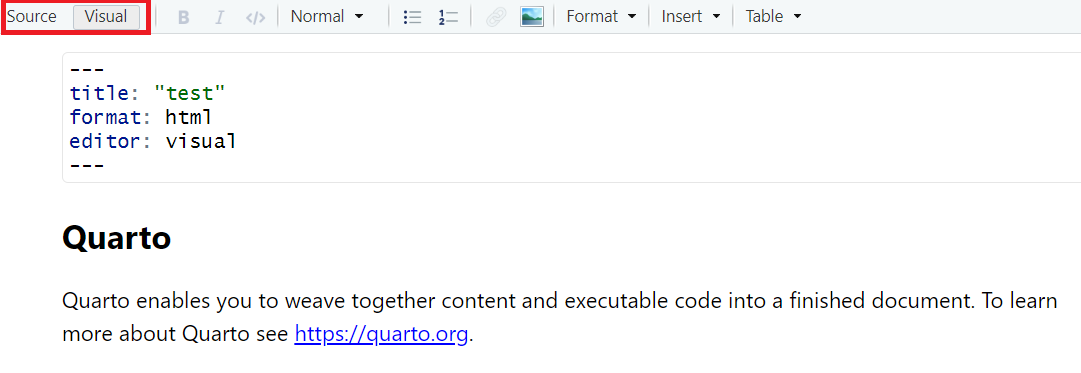The width and height of the screenshot is (1081, 373).
Task: Click the insert link chain icon
Action: 496,17
